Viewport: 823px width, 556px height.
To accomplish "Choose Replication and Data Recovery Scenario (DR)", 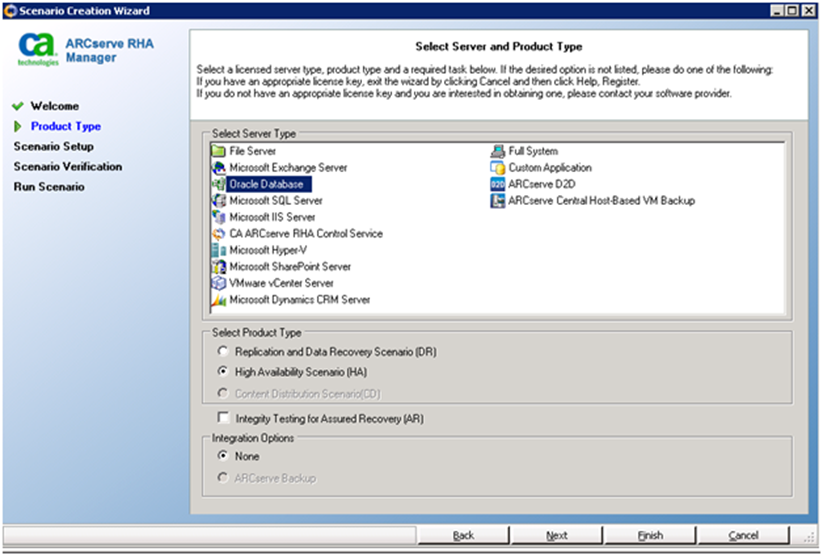I will pos(223,351).
